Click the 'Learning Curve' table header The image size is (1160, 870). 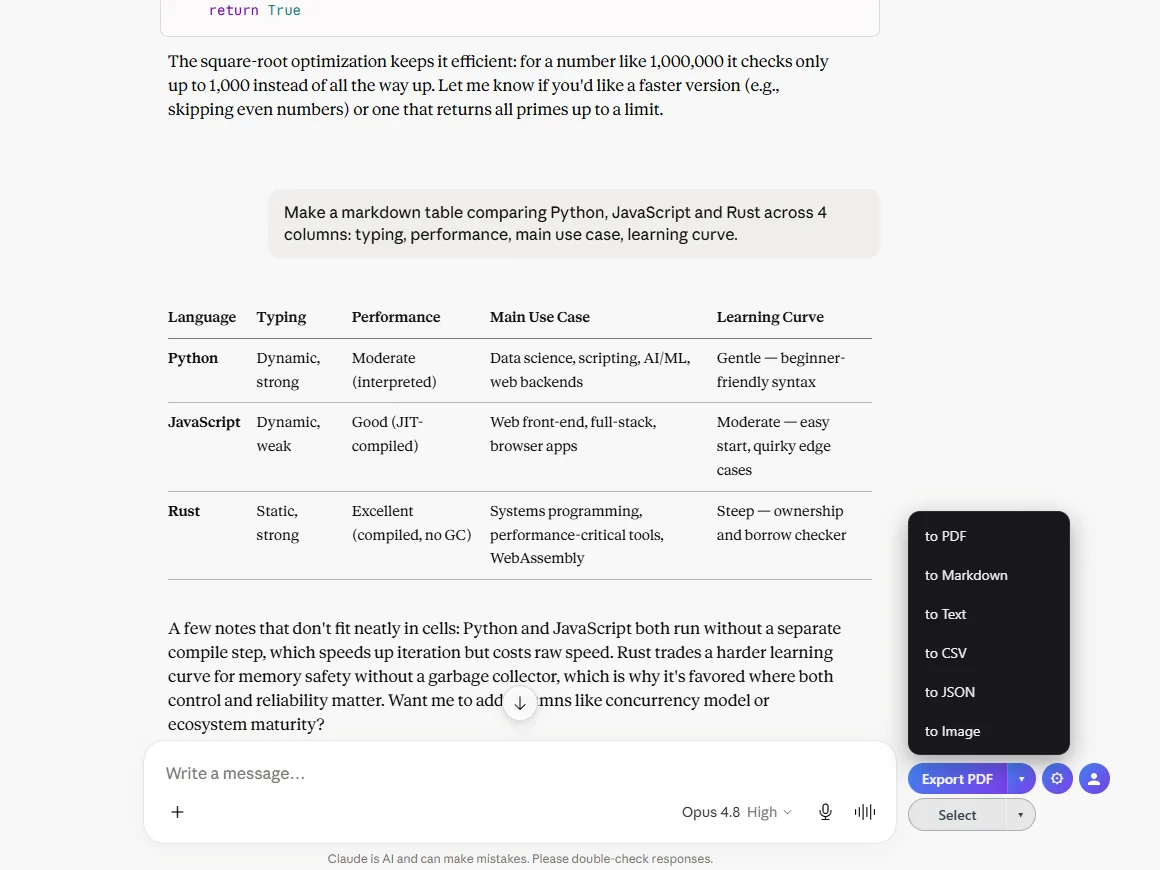770,317
